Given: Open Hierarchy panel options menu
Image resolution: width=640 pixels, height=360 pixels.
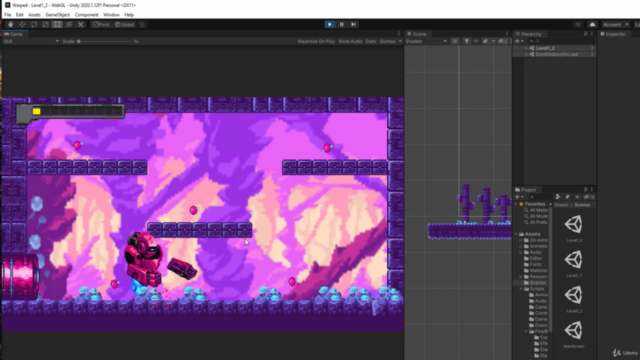Looking at the screenshot, I should pyautogui.click(x=592, y=34).
